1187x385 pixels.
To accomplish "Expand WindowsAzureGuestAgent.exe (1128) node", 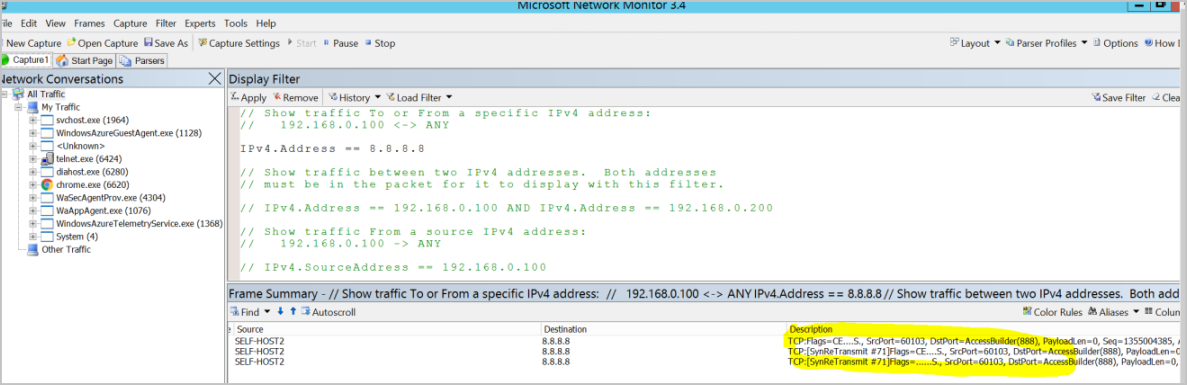I will pos(33,133).
